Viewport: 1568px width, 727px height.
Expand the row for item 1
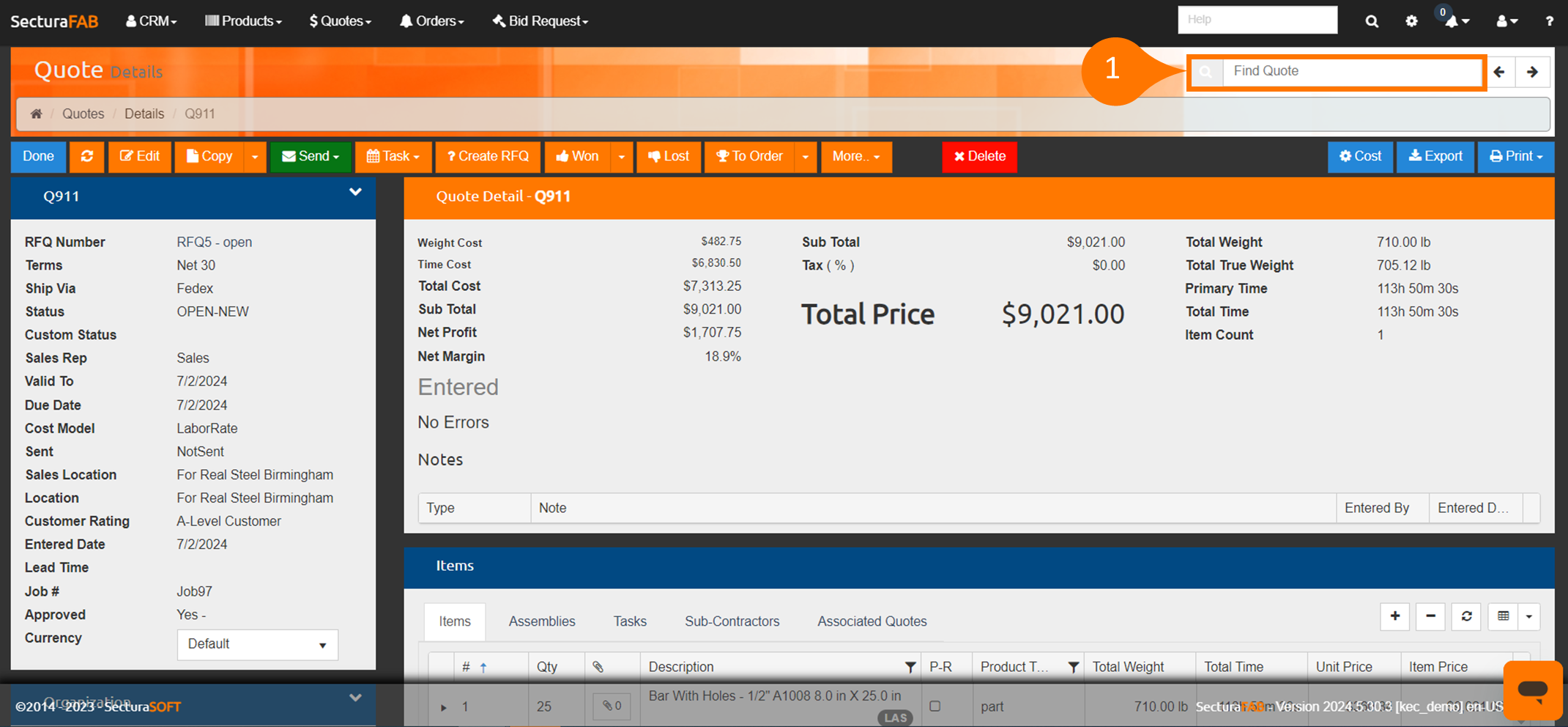click(x=443, y=707)
